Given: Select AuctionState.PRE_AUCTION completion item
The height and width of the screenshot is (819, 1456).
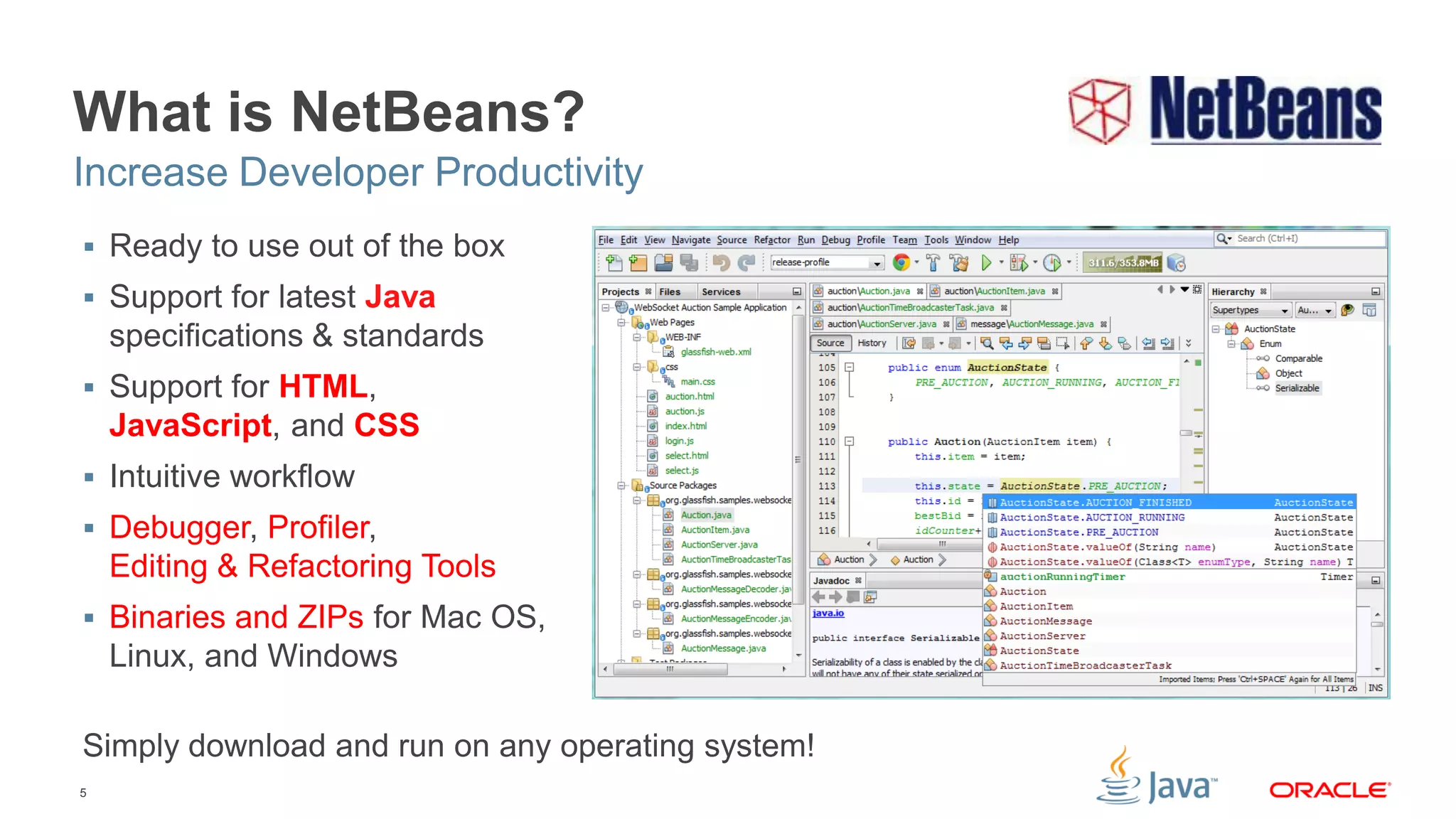Looking at the screenshot, I should [1169, 532].
